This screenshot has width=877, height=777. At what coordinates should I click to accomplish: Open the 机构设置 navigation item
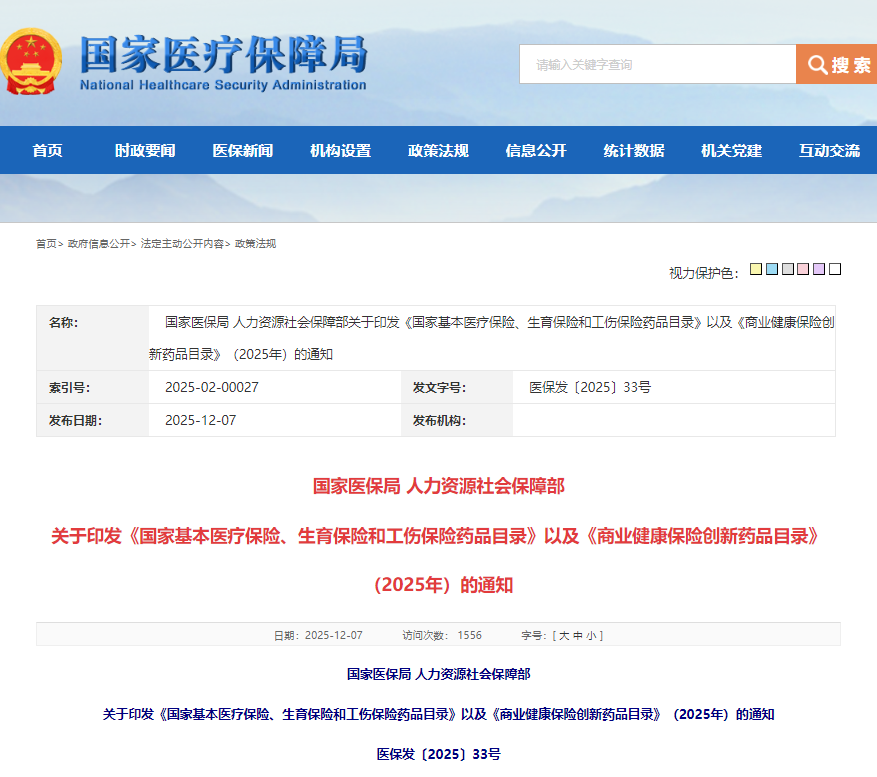click(x=340, y=151)
